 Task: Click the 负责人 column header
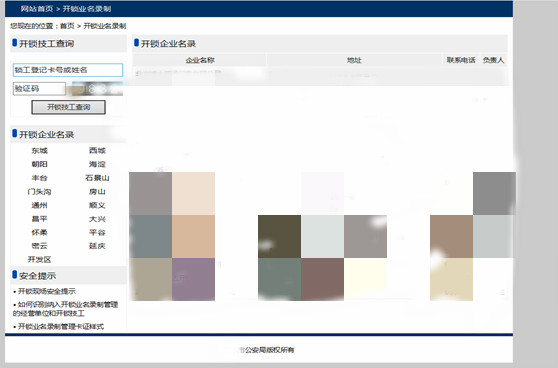click(494, 60)
